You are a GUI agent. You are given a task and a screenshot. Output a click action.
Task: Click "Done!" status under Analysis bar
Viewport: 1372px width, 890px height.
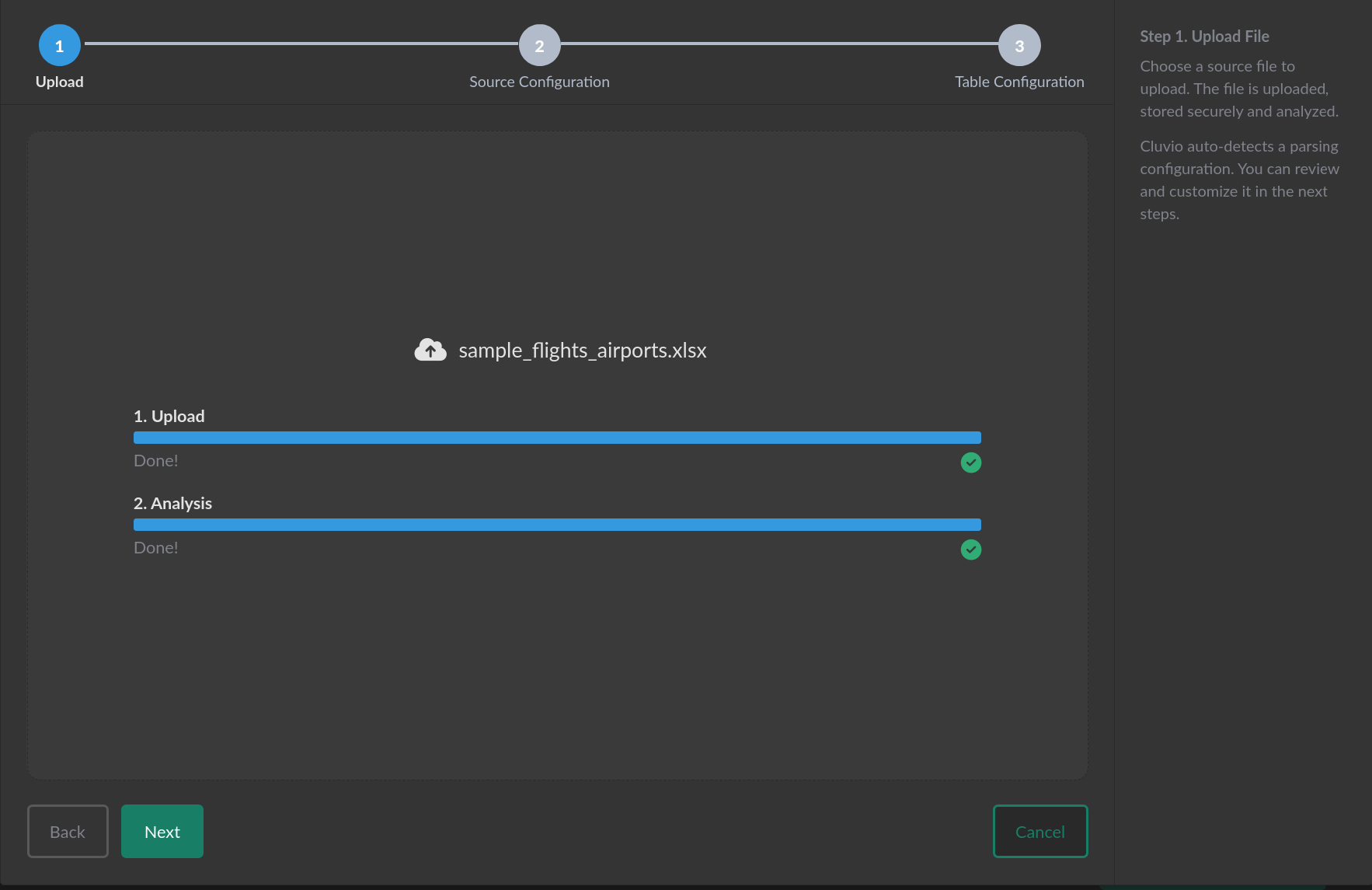(x=156, y=548)
